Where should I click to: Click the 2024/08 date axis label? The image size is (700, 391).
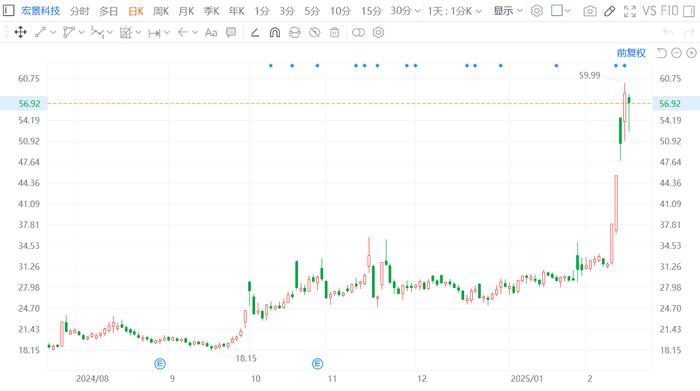pyautogui.click(x=92, y=379)
